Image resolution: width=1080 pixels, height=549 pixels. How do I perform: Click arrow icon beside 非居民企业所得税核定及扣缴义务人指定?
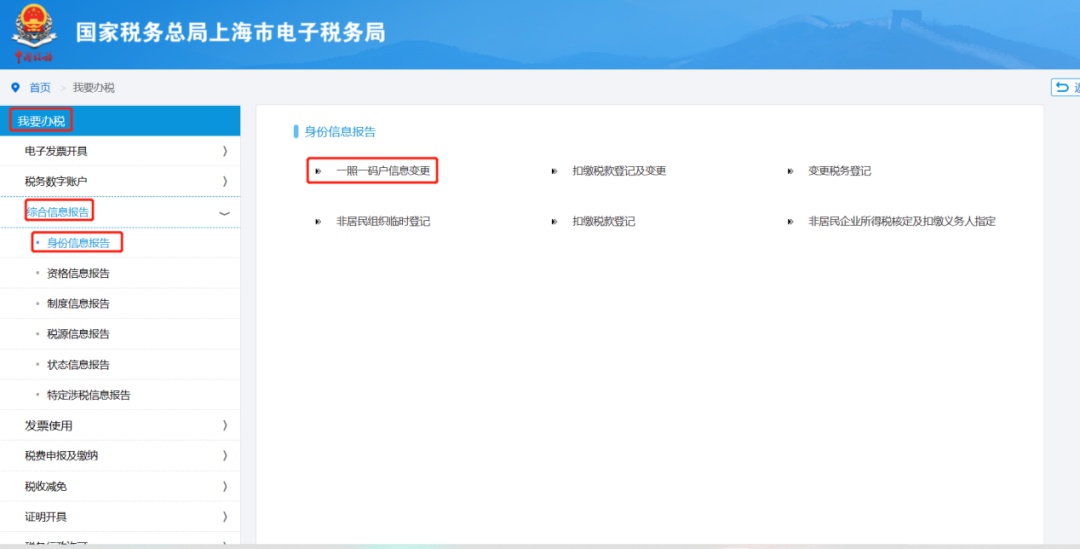790,221
